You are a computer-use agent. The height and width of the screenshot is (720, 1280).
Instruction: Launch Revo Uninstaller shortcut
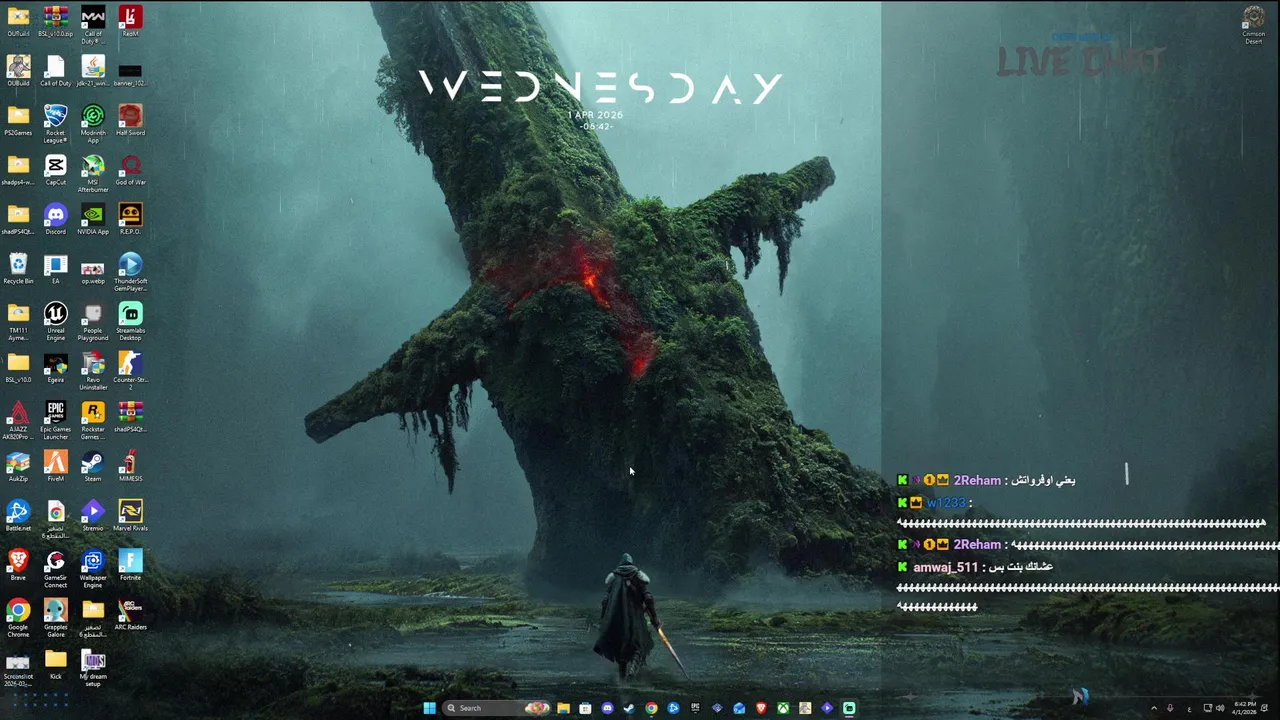(x=93, y=370)
